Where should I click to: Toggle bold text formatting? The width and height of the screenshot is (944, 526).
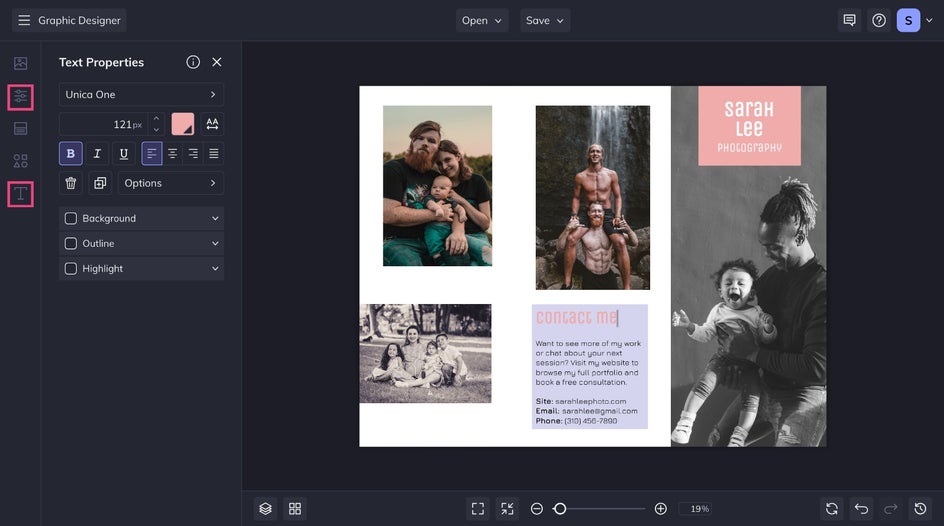[x=70, y=153]
